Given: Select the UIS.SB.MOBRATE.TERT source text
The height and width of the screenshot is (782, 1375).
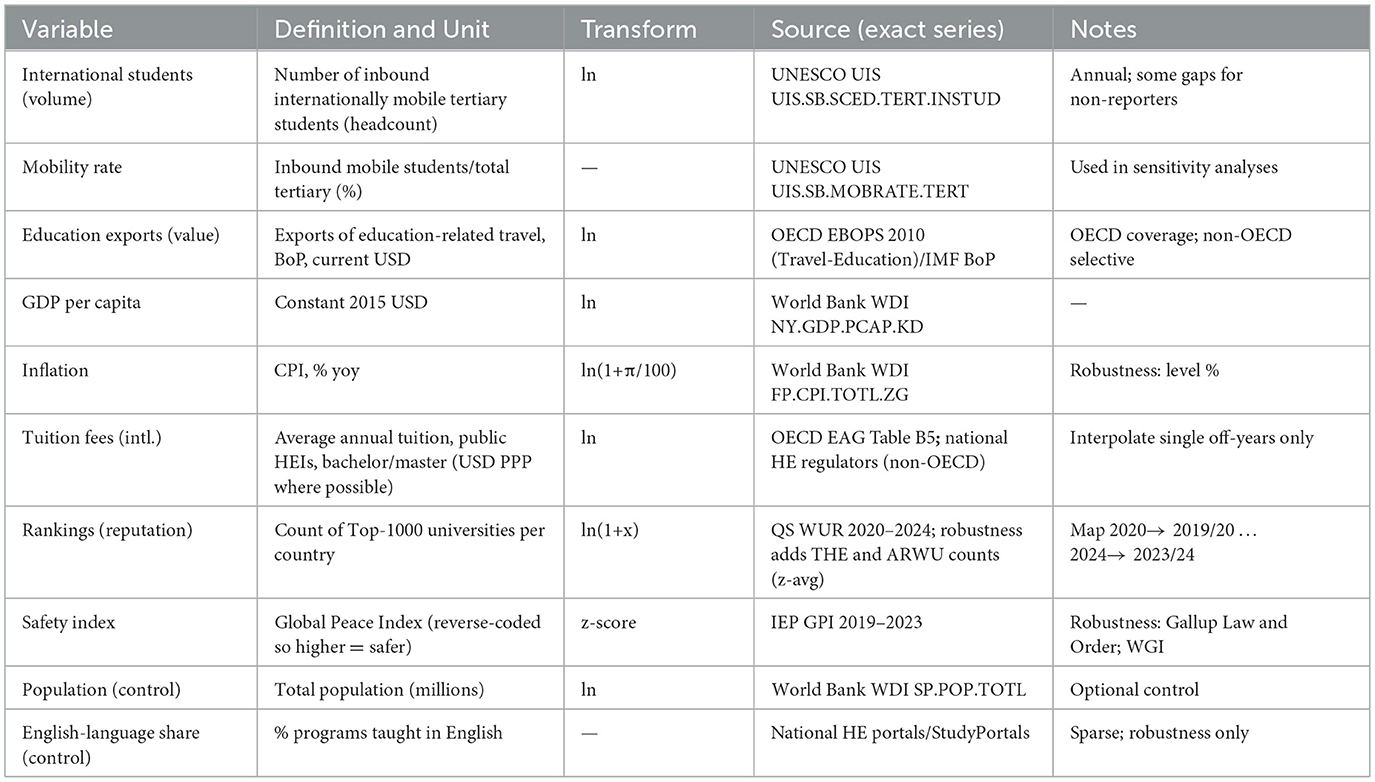Looking at the screenshot, I should (869, 191).
